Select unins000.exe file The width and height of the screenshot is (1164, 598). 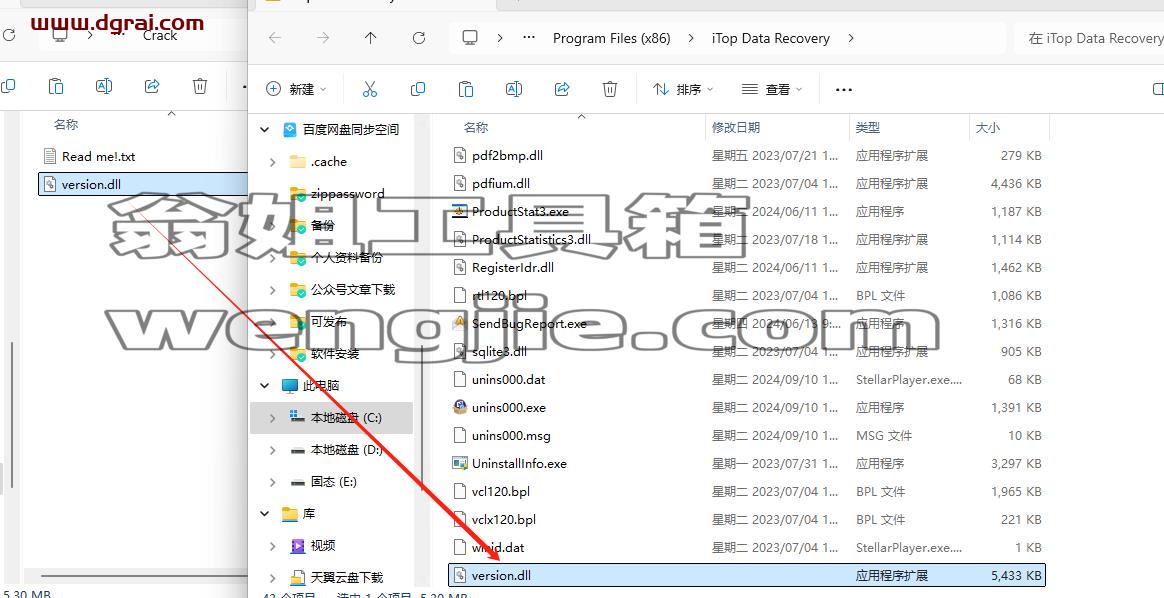click(509, 407)
